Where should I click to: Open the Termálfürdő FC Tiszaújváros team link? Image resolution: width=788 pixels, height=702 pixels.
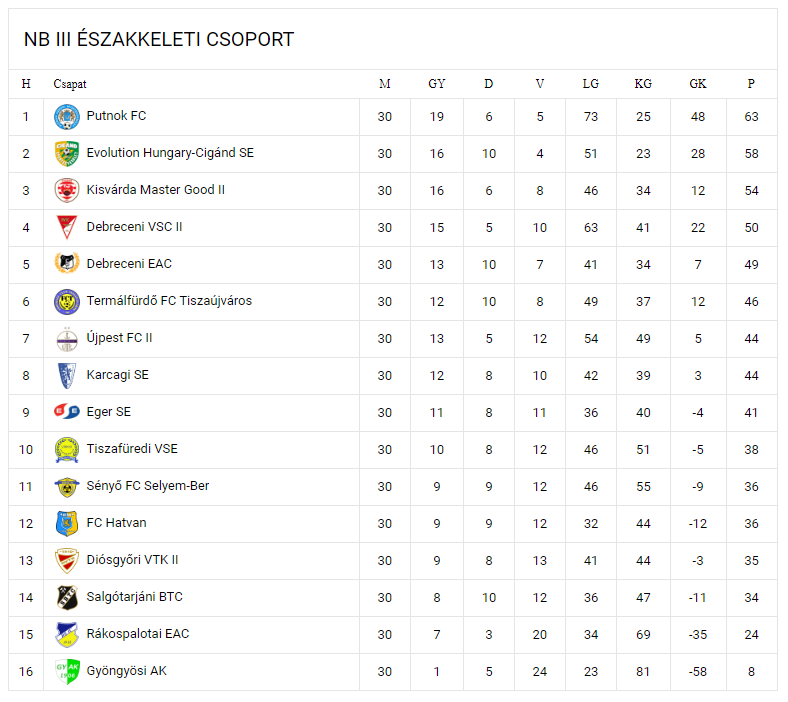coord(169,301)
